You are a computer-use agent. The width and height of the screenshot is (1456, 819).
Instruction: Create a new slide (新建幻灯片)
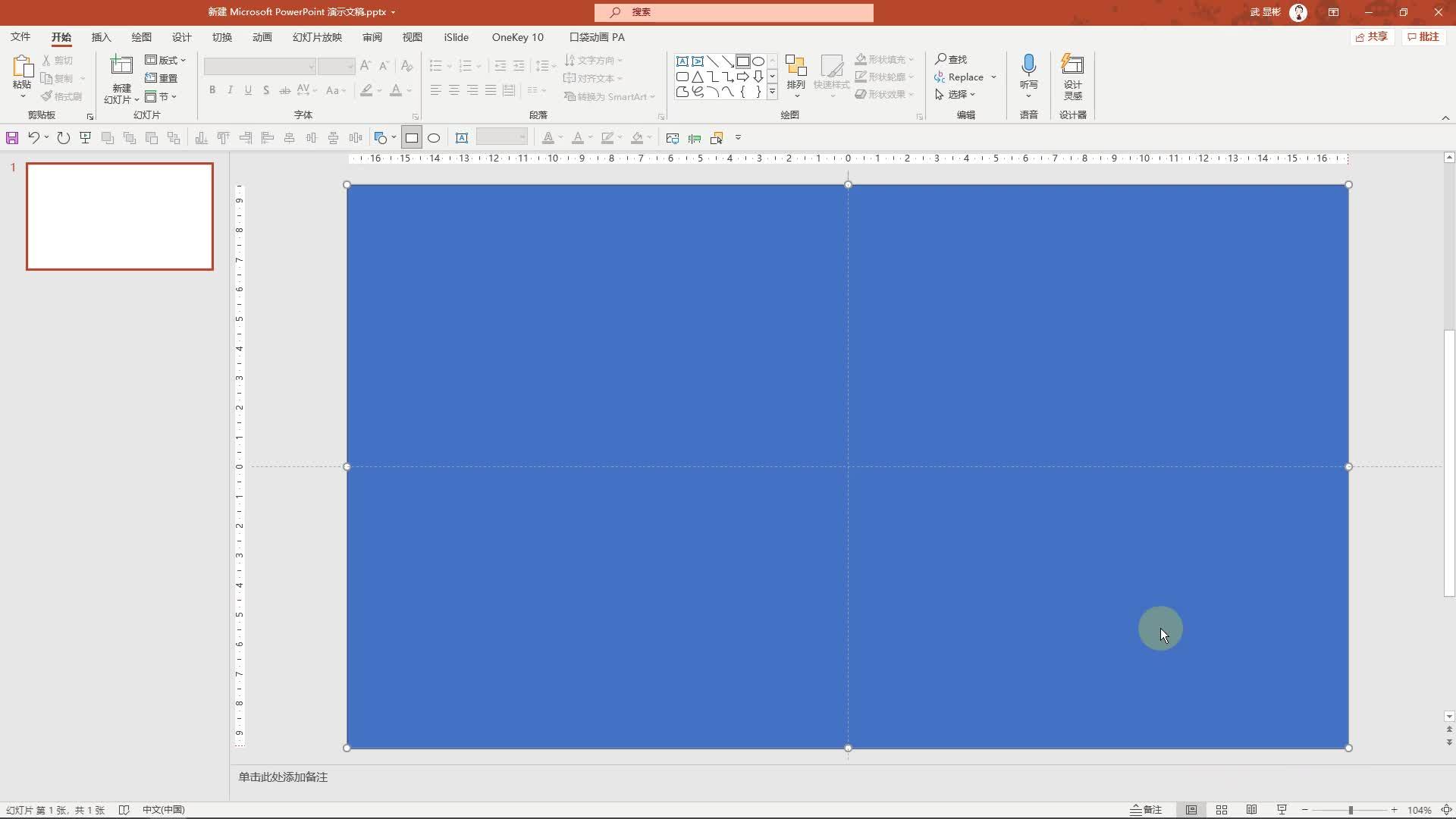[x=121, y=79]
